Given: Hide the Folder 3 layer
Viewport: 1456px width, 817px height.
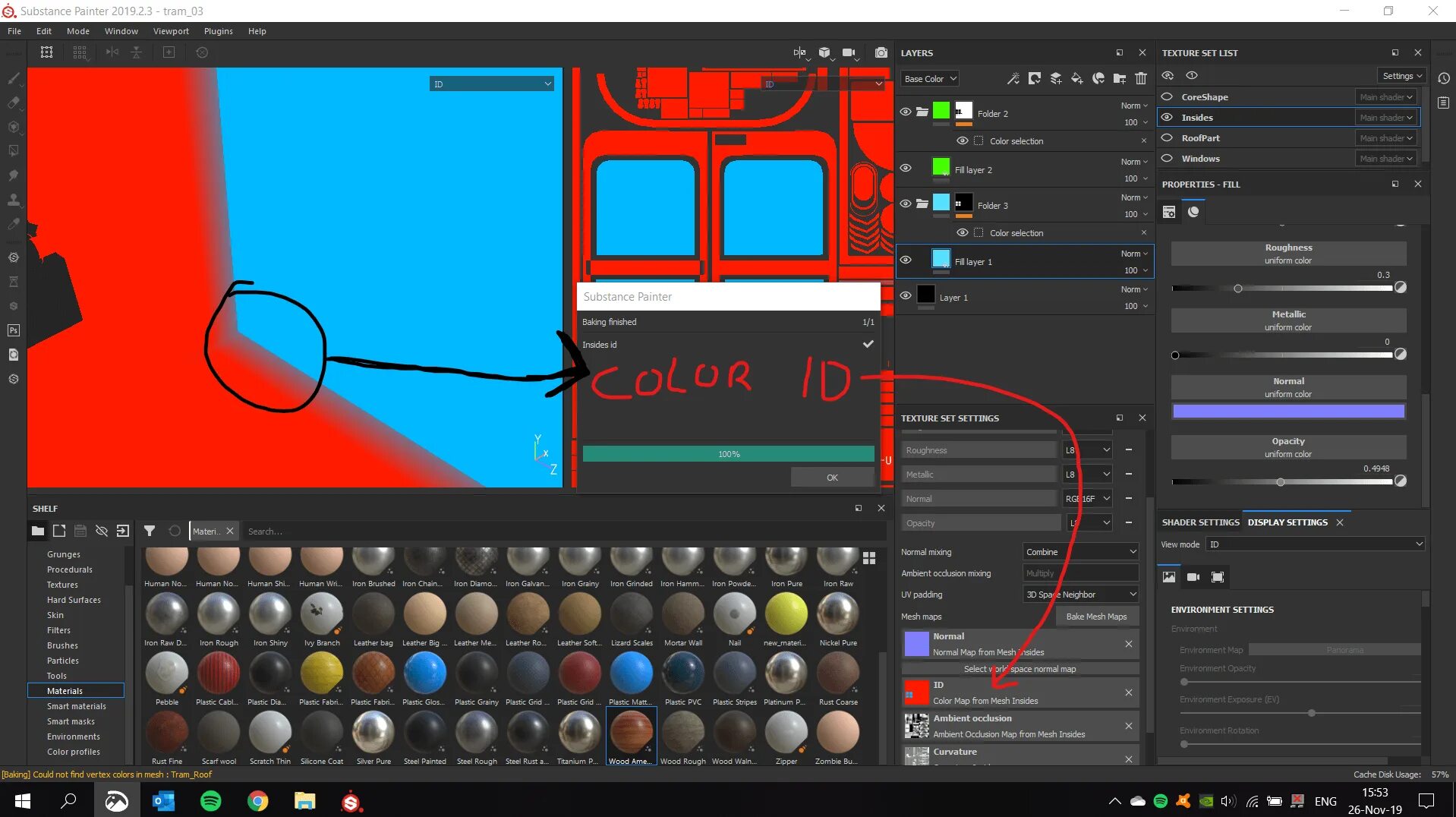Looking at the screenshot, I should tap(906, 203).
